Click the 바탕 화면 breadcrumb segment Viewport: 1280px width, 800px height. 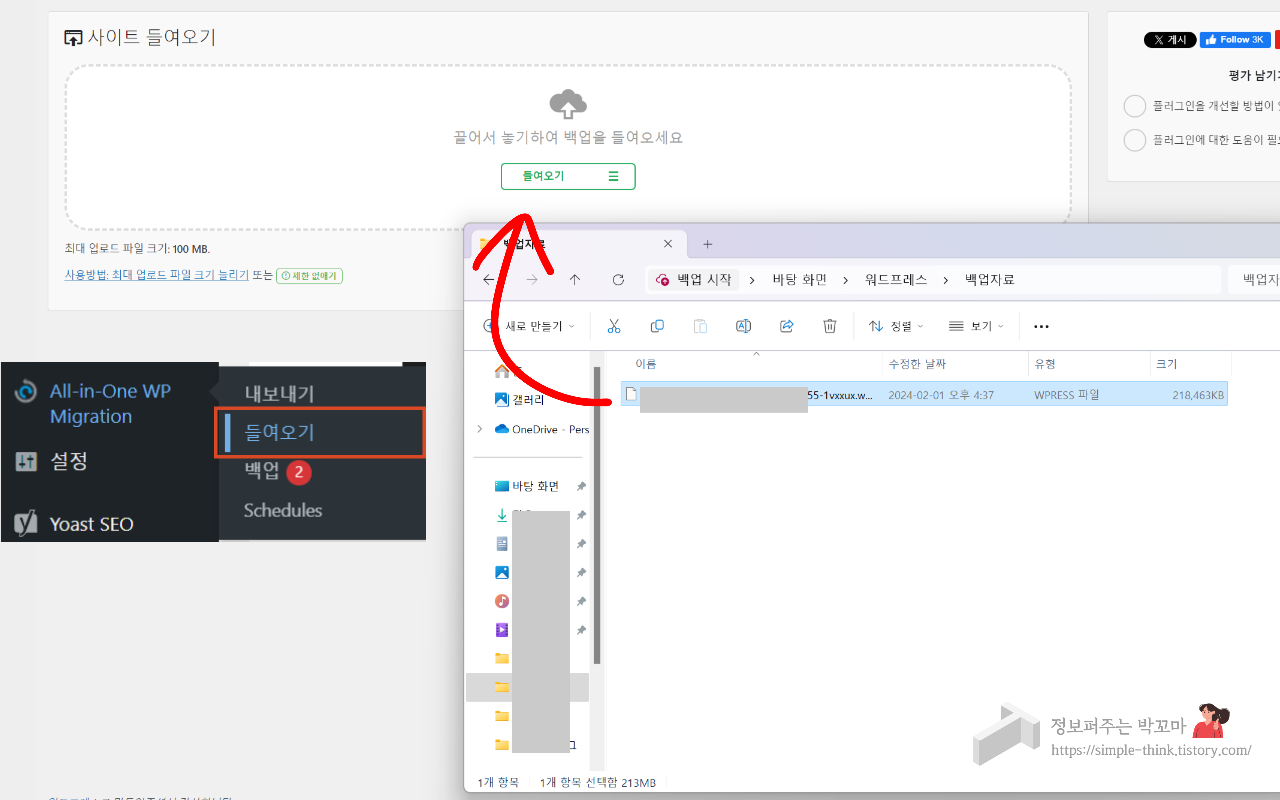800,280
